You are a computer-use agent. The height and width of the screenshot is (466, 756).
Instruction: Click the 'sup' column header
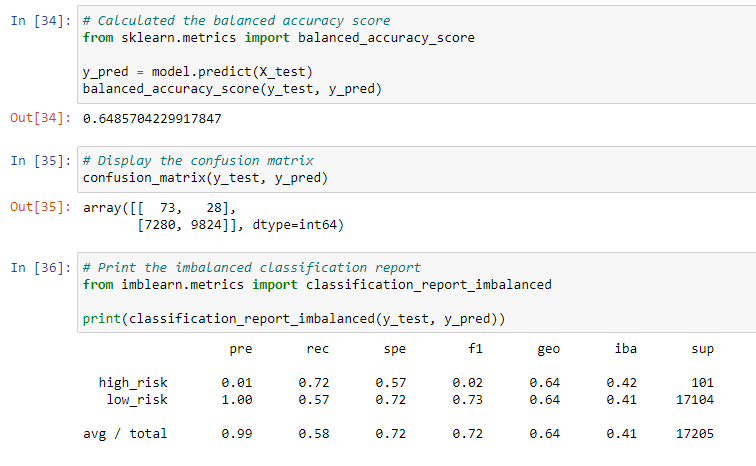pos(702,349)
